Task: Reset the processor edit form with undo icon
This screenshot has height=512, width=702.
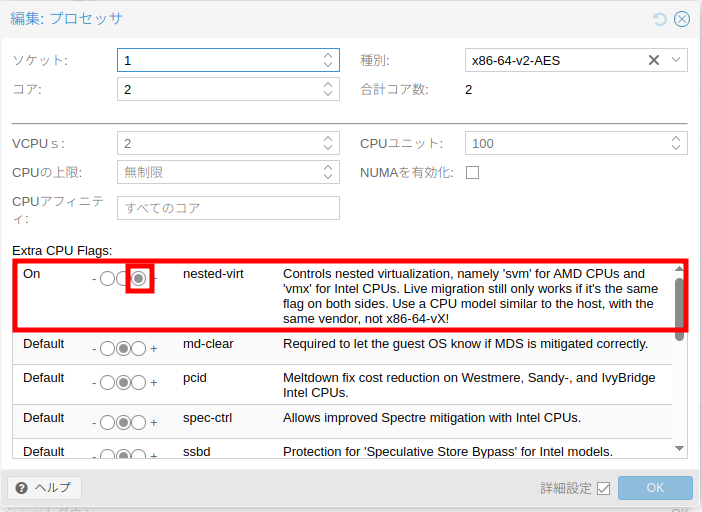Action: click(x=659, y=19)
